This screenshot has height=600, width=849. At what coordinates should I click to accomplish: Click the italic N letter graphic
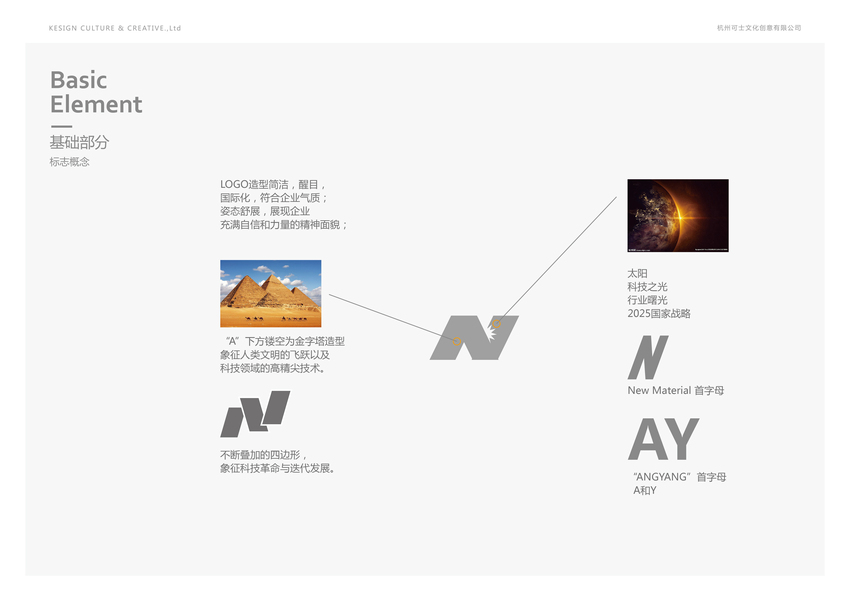pyautogui.click(x=648, y=357)
